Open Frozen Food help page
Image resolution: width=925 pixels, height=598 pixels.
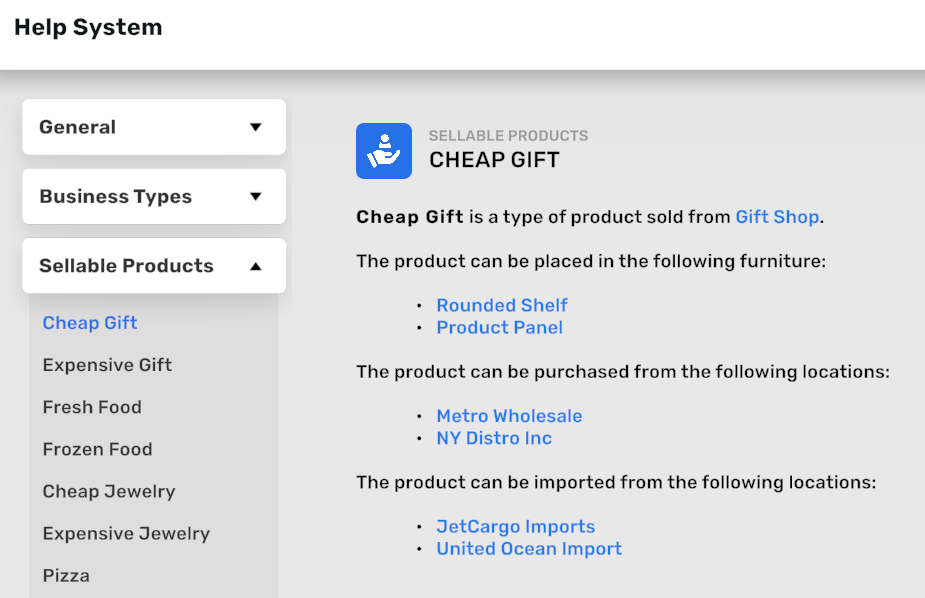click(97, 449)
